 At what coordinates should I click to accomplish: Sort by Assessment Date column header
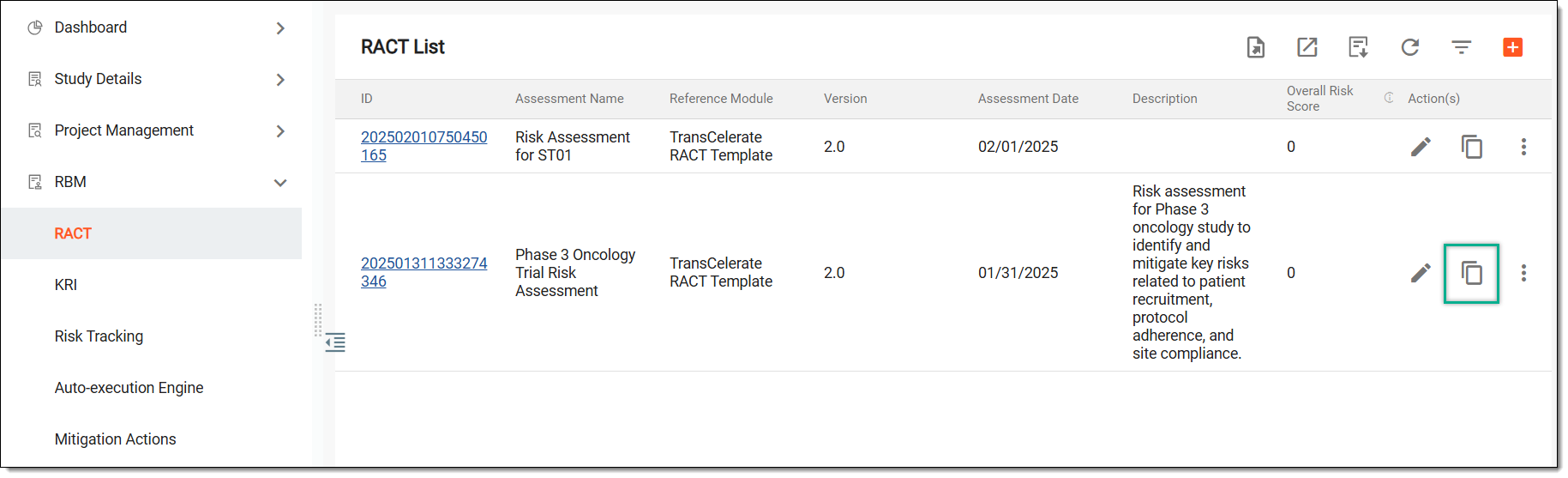tap(1028, 99)
